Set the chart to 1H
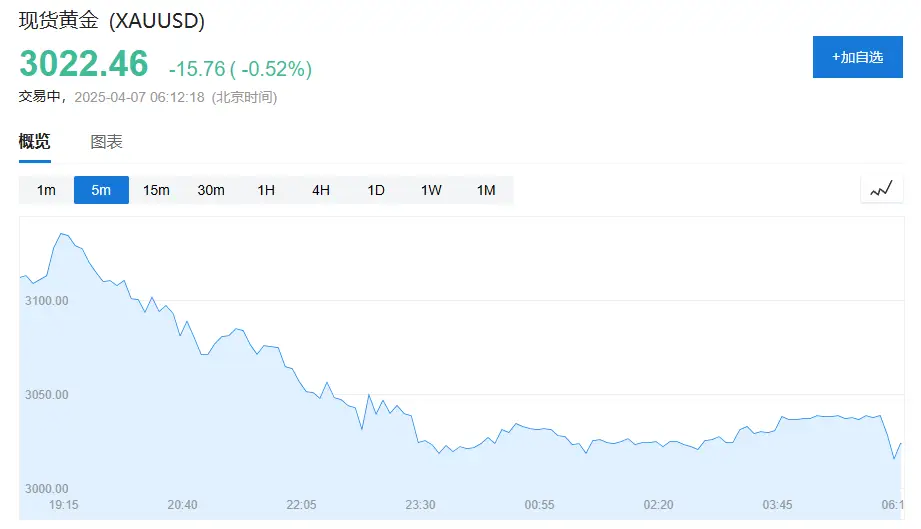The height and width of the screenshot is (529, 921). 266,190
